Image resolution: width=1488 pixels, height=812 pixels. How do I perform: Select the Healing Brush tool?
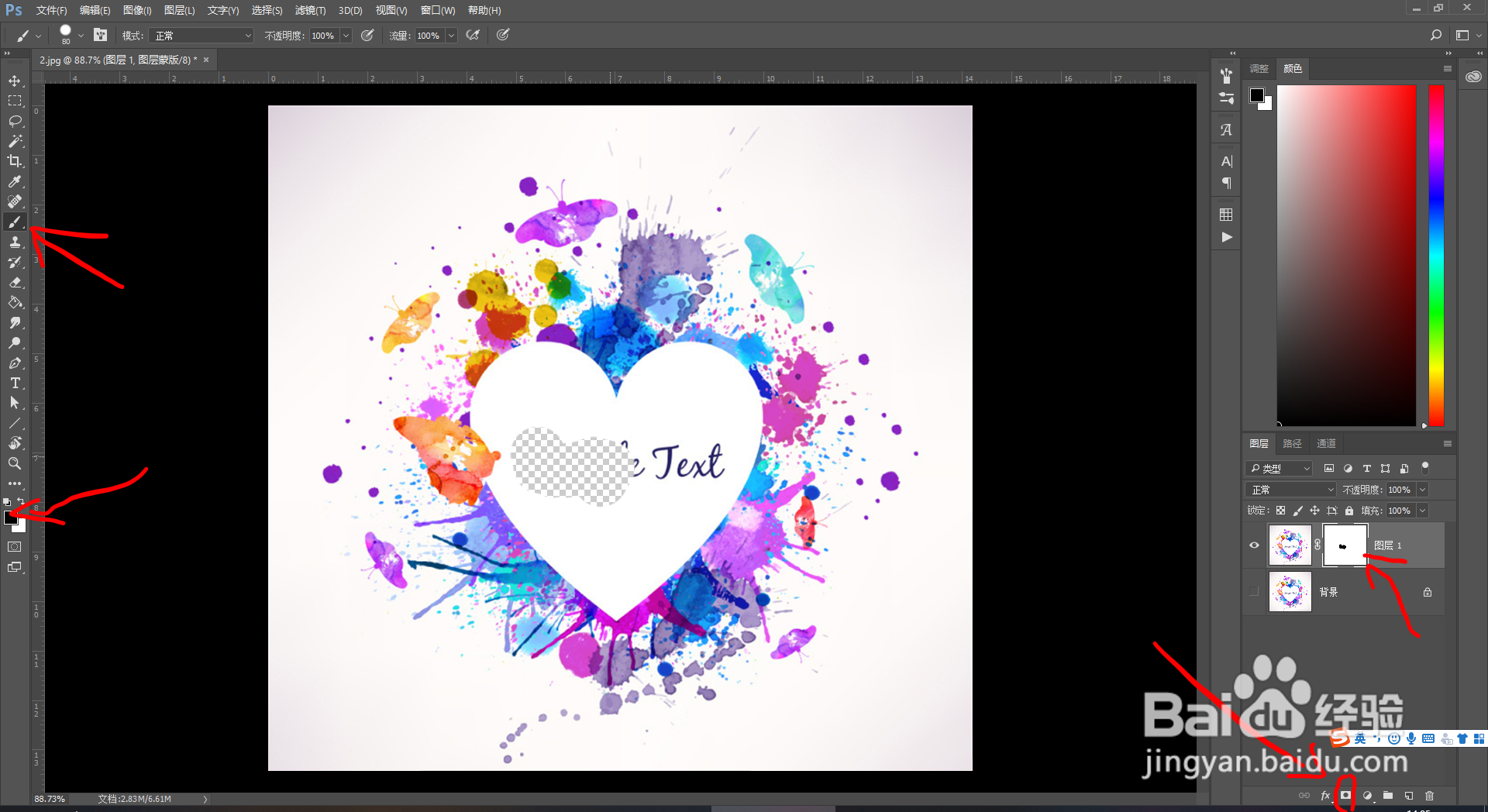pyautogui.click(x=15, y=201)
